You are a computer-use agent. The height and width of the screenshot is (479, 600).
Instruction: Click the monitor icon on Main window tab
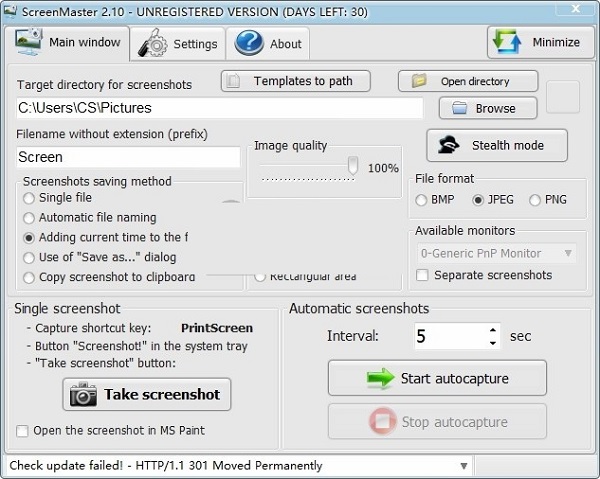tap(28, 41)
